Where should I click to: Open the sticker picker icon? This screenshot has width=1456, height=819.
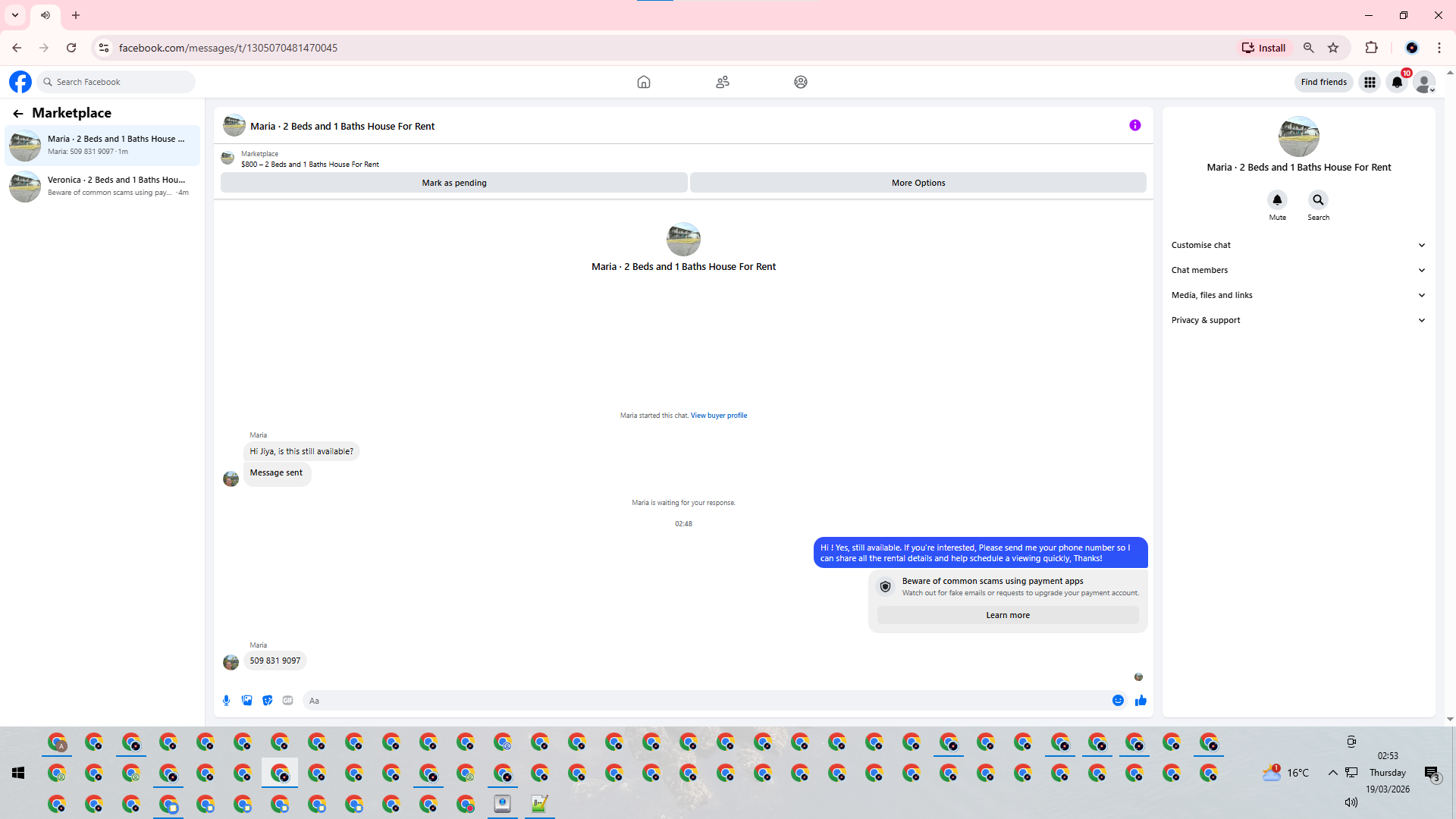point(267,701)
